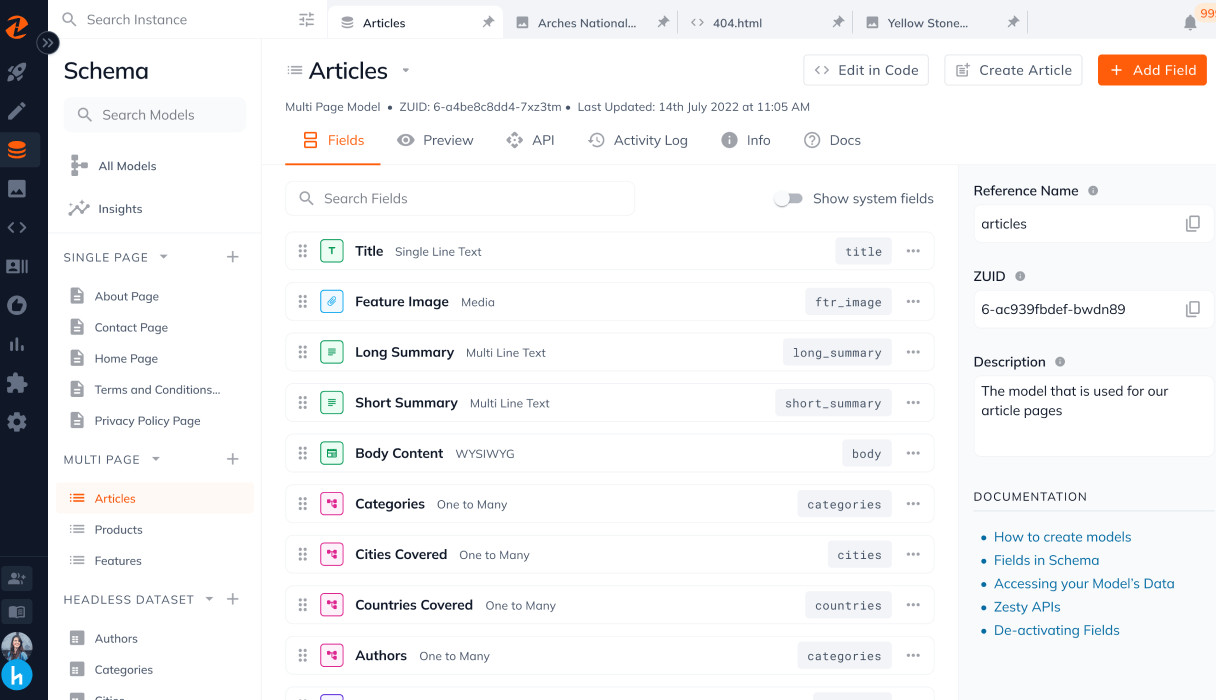Click the Zesty logo at top left
The width and height of the screenshot is (1216, 700).
click(17, 27)
